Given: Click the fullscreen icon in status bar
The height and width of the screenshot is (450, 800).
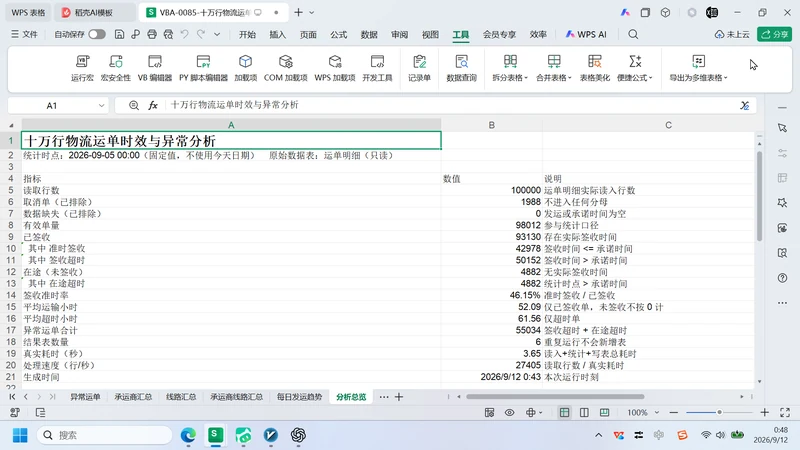Looking at the screenshot, I should 785,412.
